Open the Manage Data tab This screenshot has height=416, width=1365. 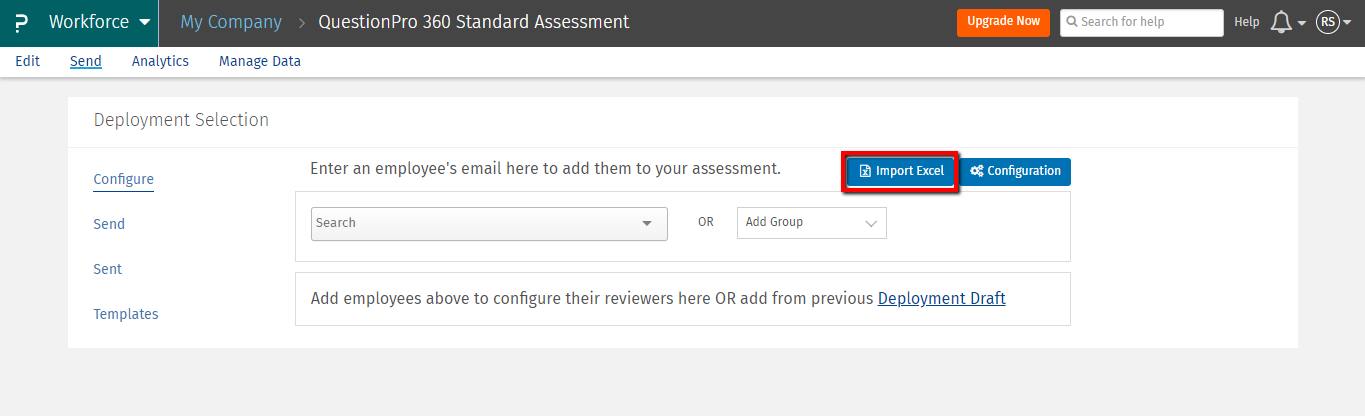[x=260, y=61]
